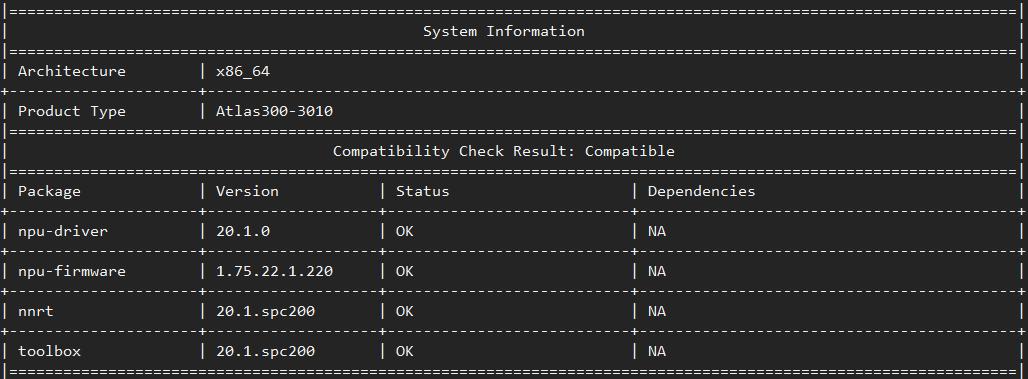Click the 'npu-firmware' package name
The width and height of the screenshot is (1028, 379).
click(x=71, y=271)
